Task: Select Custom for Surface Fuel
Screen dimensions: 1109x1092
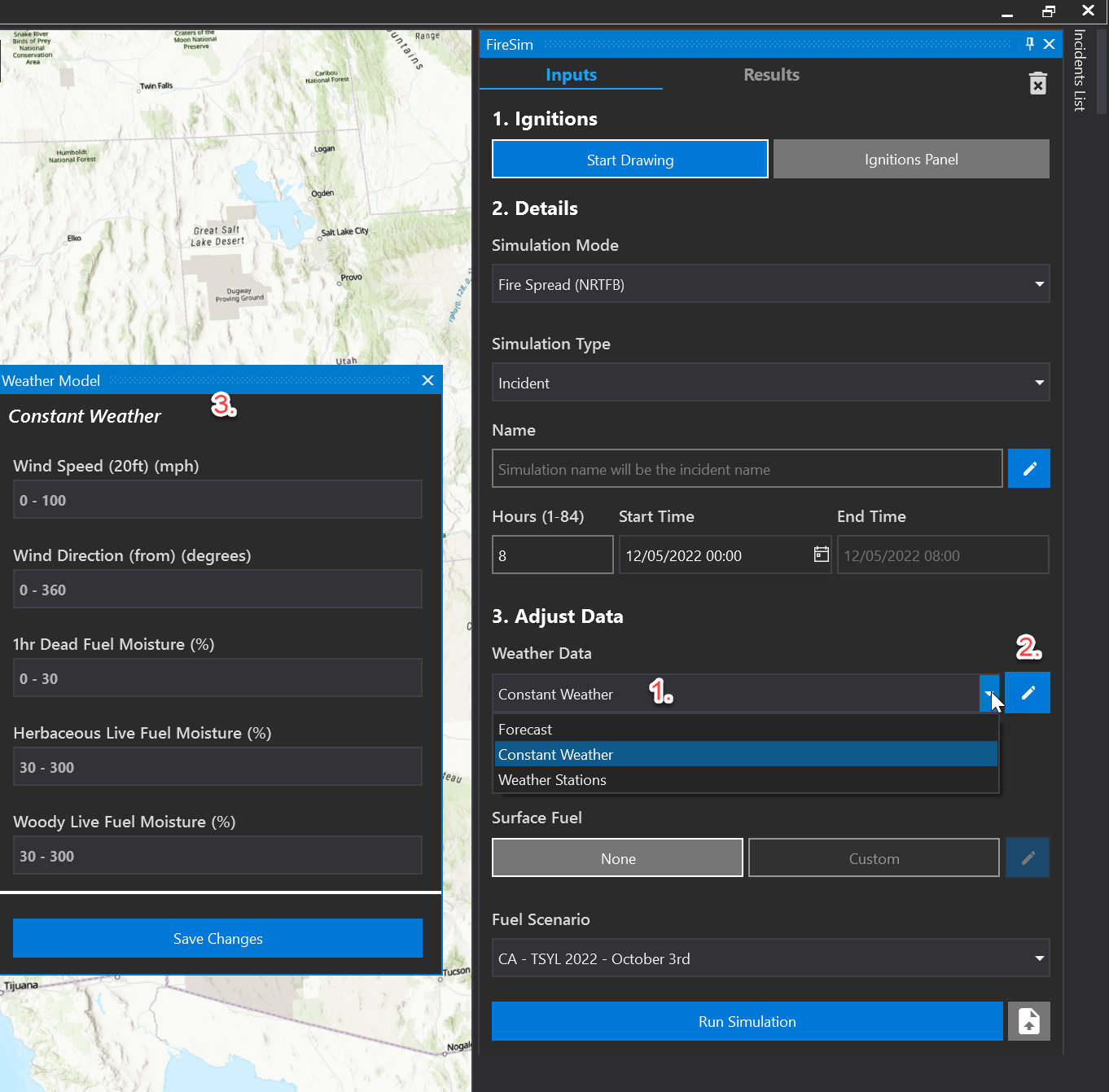Action: point(873,858)
